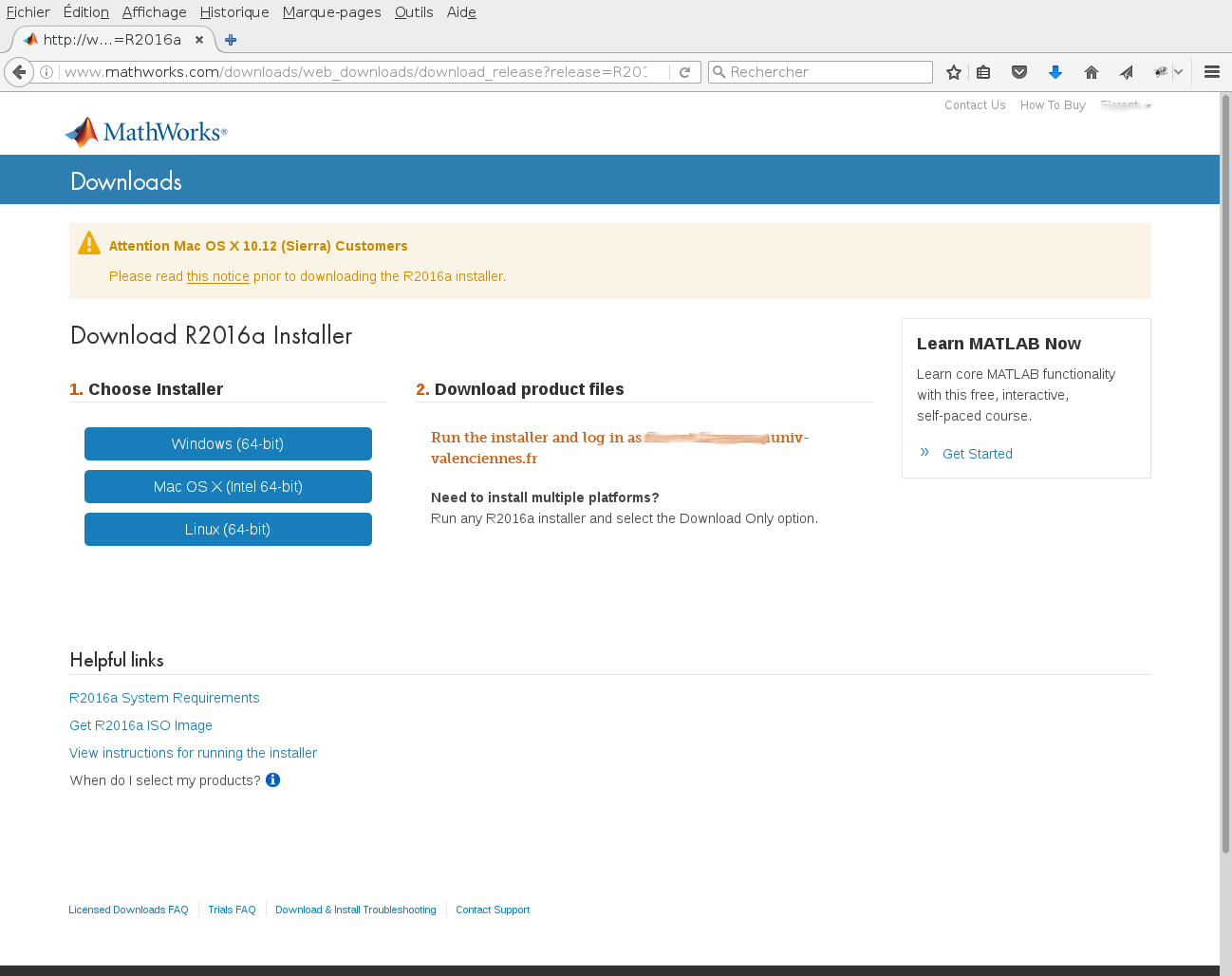This screenshot has width=1232, height=976.
Task: Click the chevron icon beside Get Started
Action: click(924, 452)
